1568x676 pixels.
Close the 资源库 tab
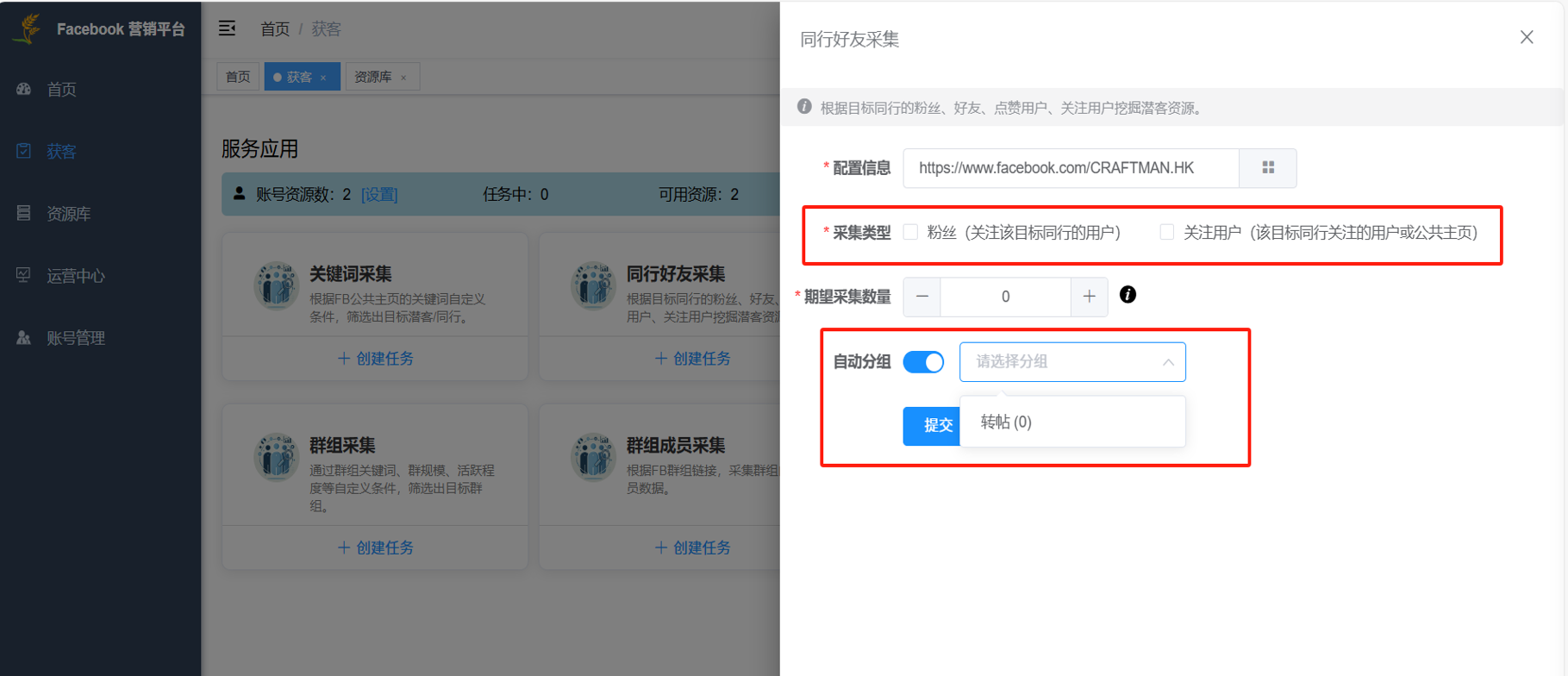pos(403,78)
